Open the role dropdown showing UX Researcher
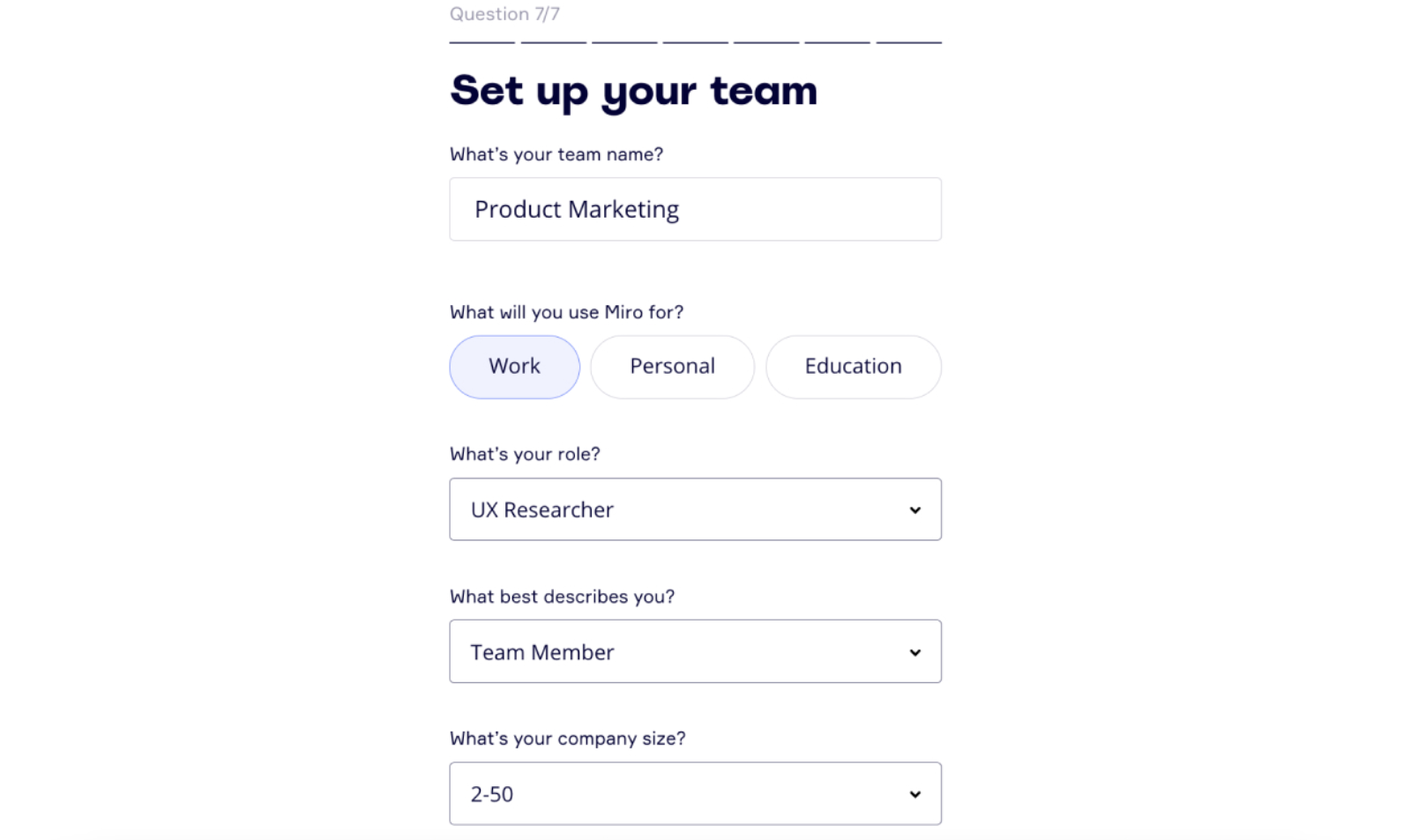 695,509
